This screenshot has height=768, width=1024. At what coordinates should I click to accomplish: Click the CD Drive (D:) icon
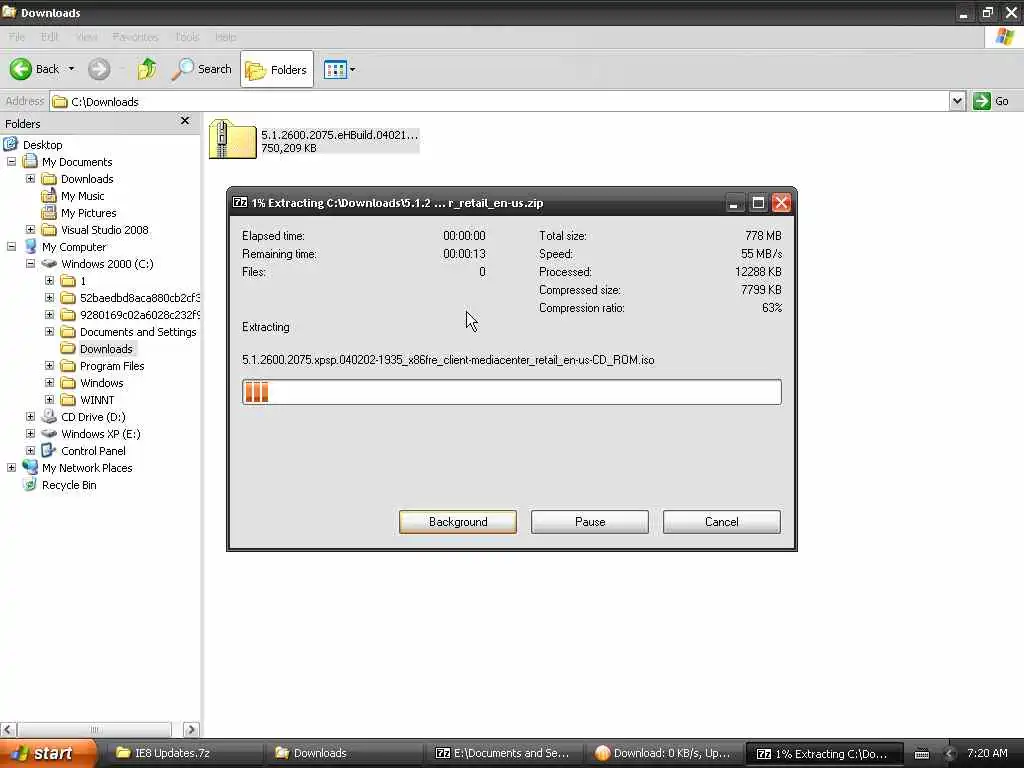tap(49, 417)
